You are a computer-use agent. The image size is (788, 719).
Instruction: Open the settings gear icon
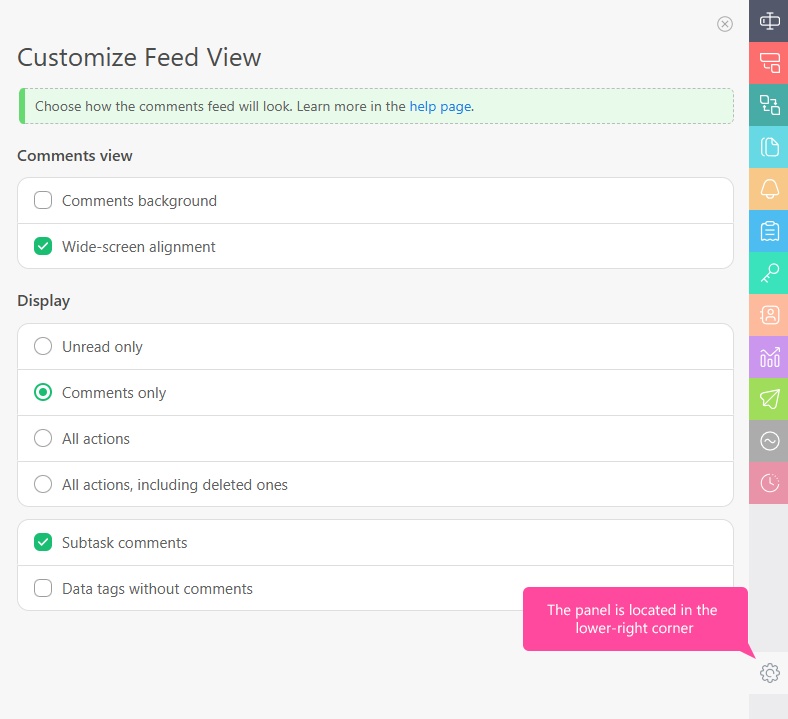tap(769, 673)
